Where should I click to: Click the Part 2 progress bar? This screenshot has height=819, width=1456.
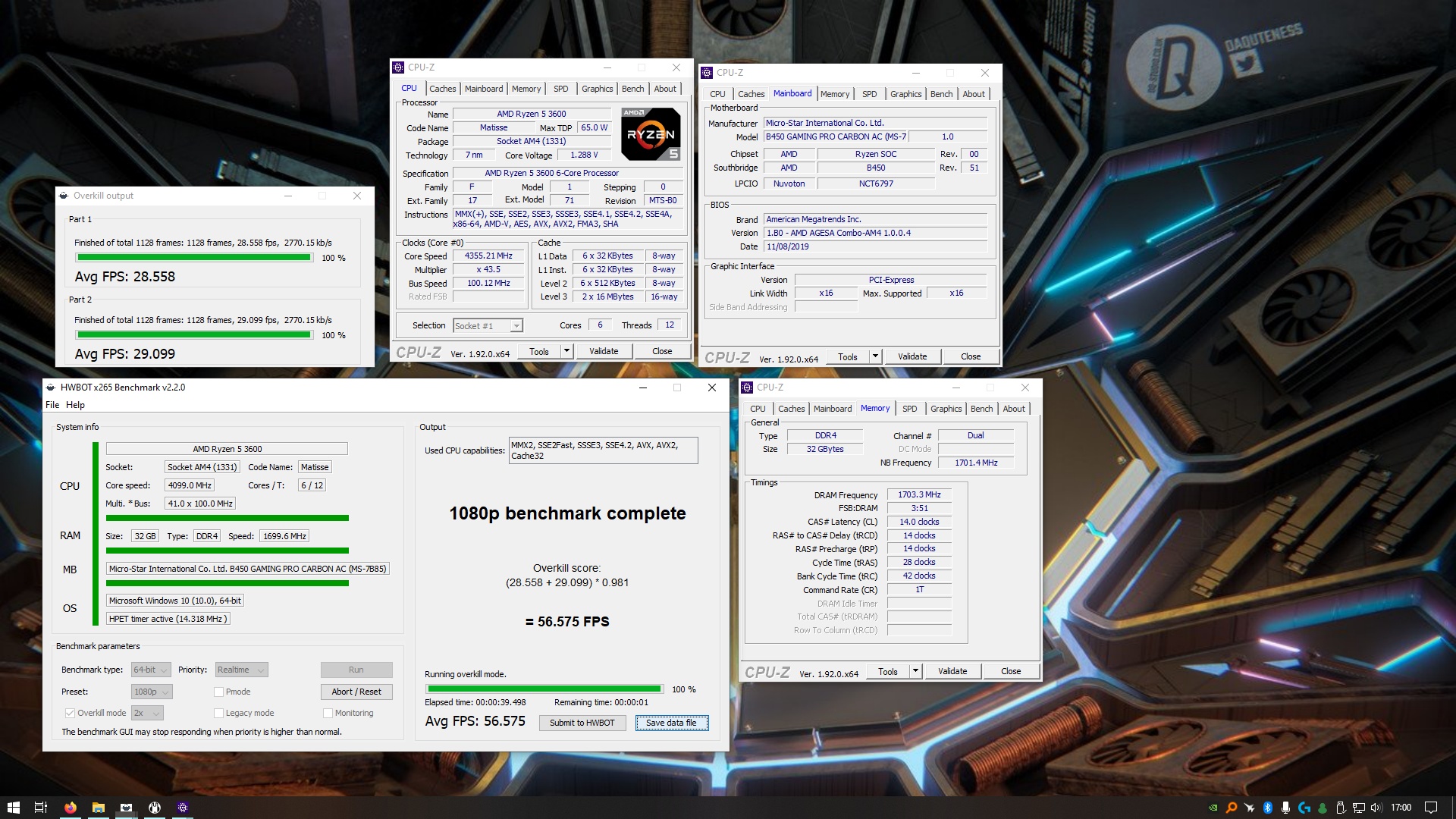click(x=194, y=335)
